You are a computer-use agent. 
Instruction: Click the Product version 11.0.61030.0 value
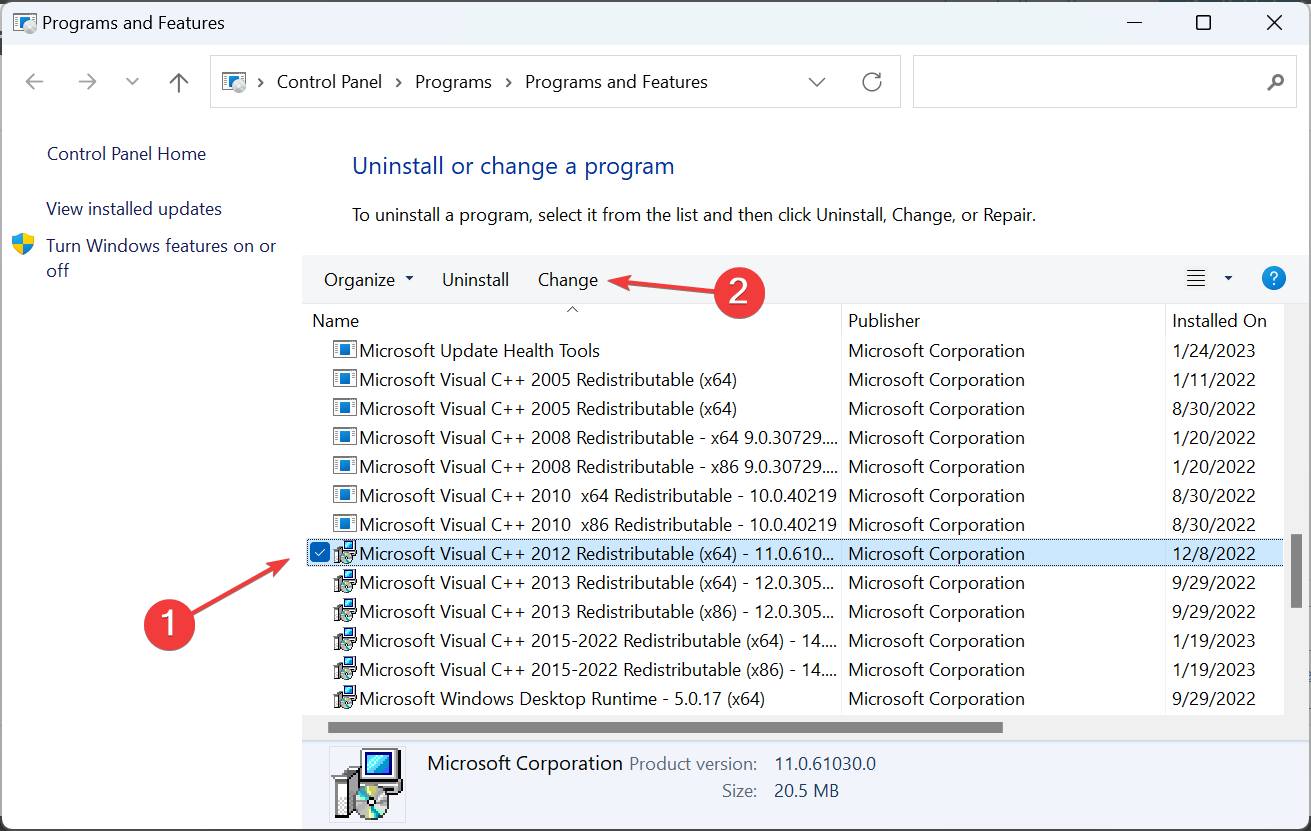click(825, 764)
